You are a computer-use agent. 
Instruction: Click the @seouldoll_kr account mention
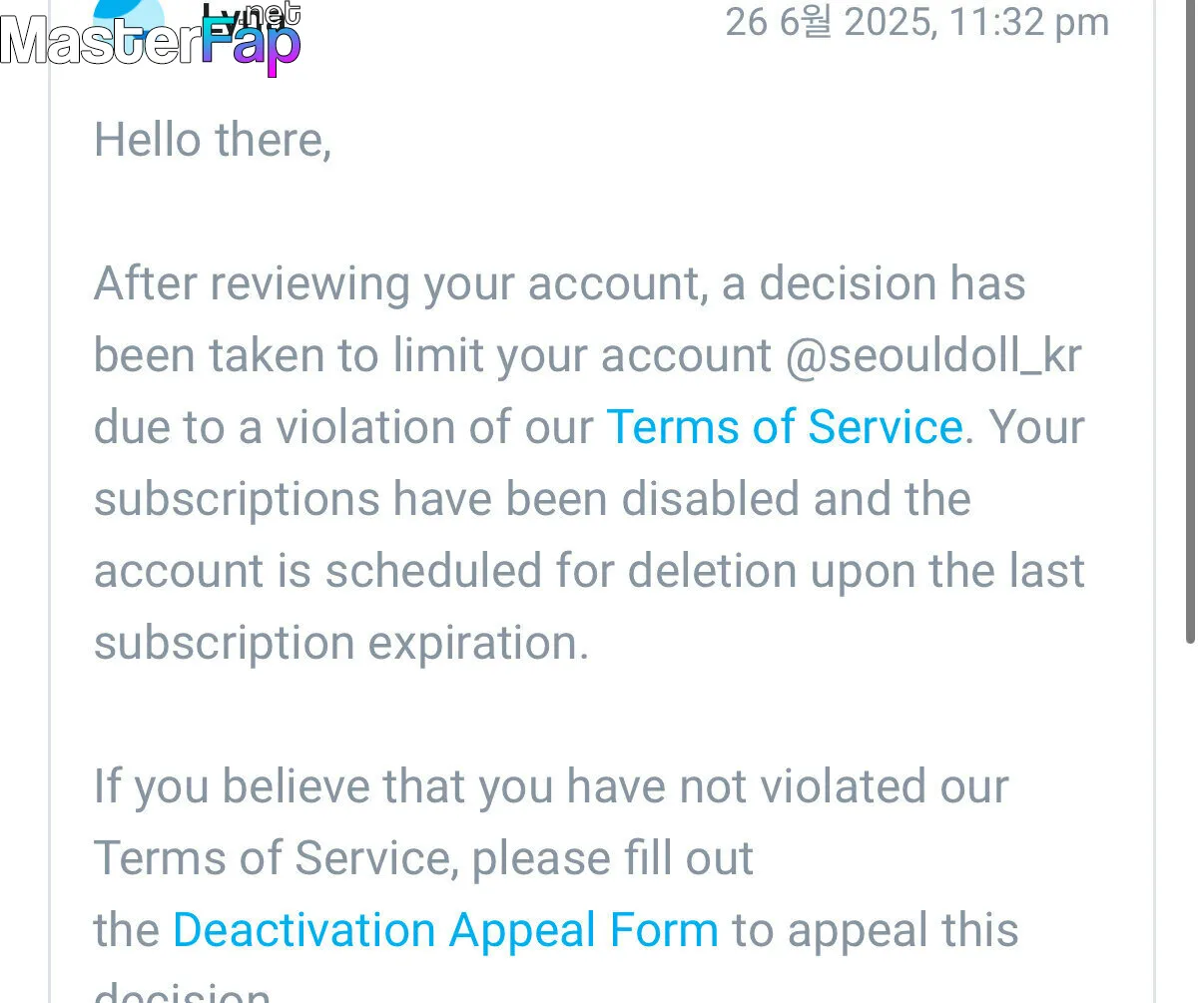(x=933, y=356)
